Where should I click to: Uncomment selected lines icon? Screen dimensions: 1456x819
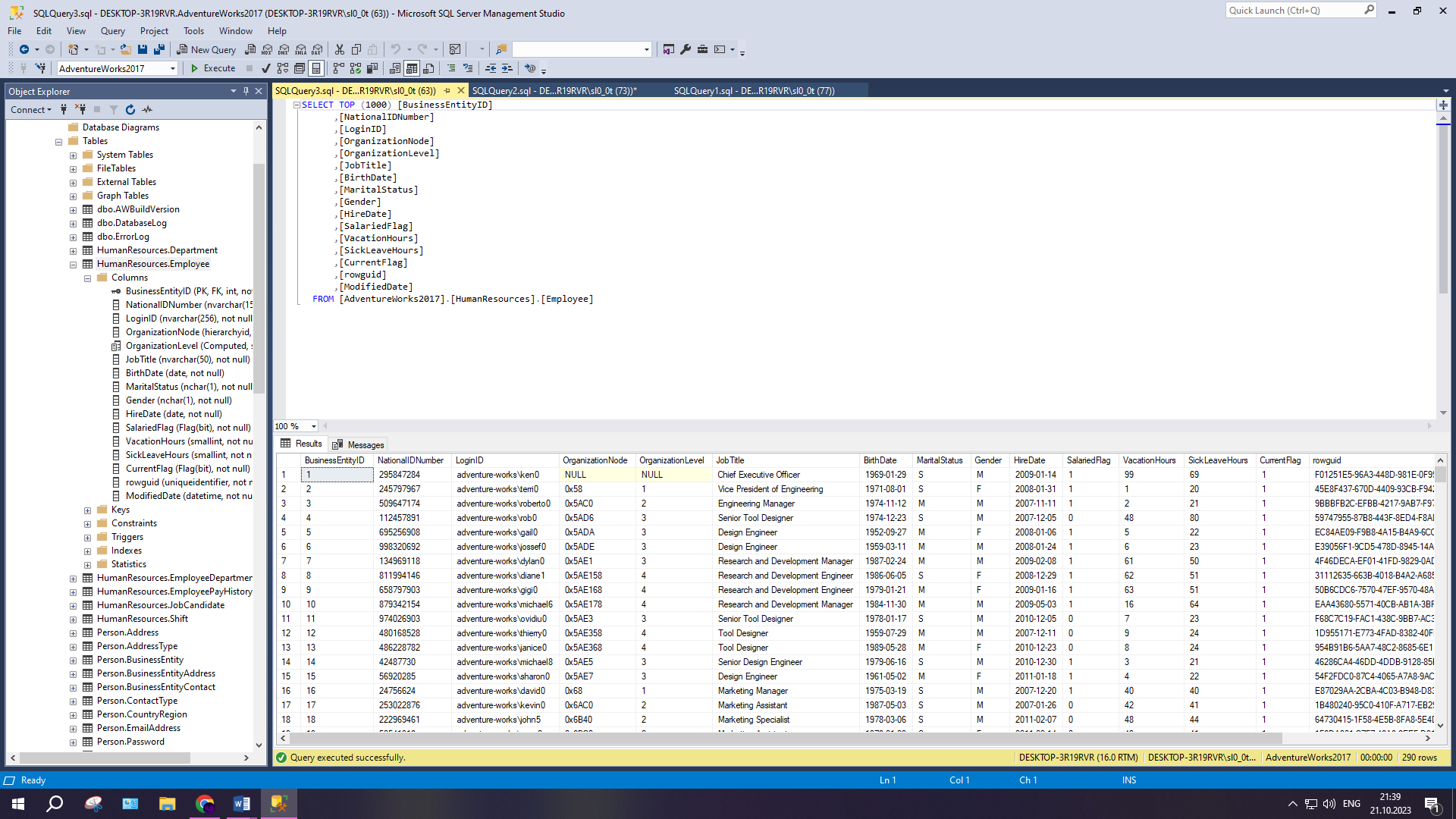468,68
